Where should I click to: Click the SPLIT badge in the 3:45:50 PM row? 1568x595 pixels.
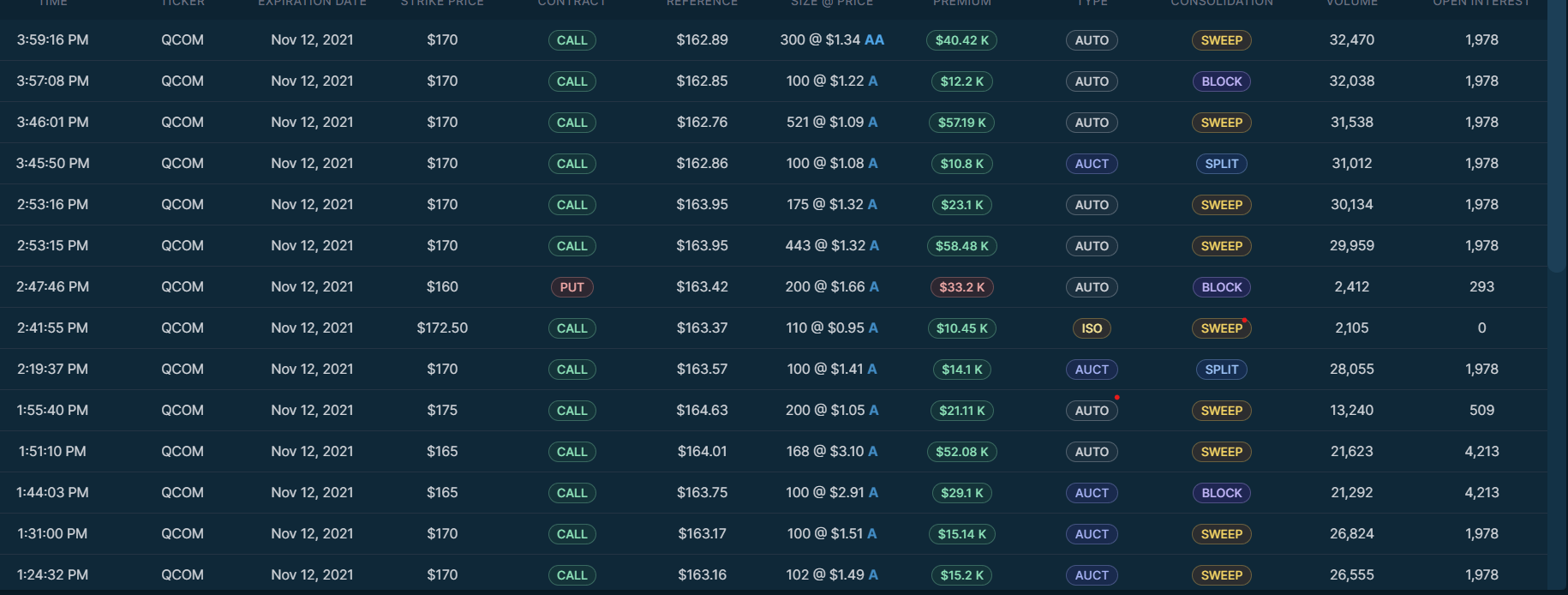click(1221, 164)
